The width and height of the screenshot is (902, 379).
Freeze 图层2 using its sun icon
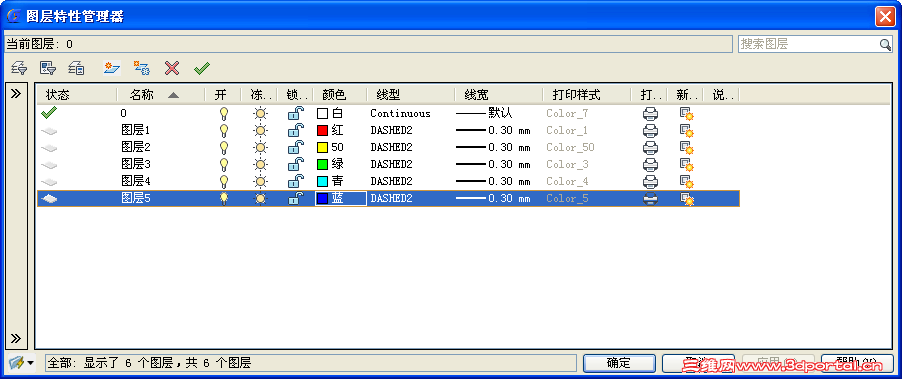point(261,148)
